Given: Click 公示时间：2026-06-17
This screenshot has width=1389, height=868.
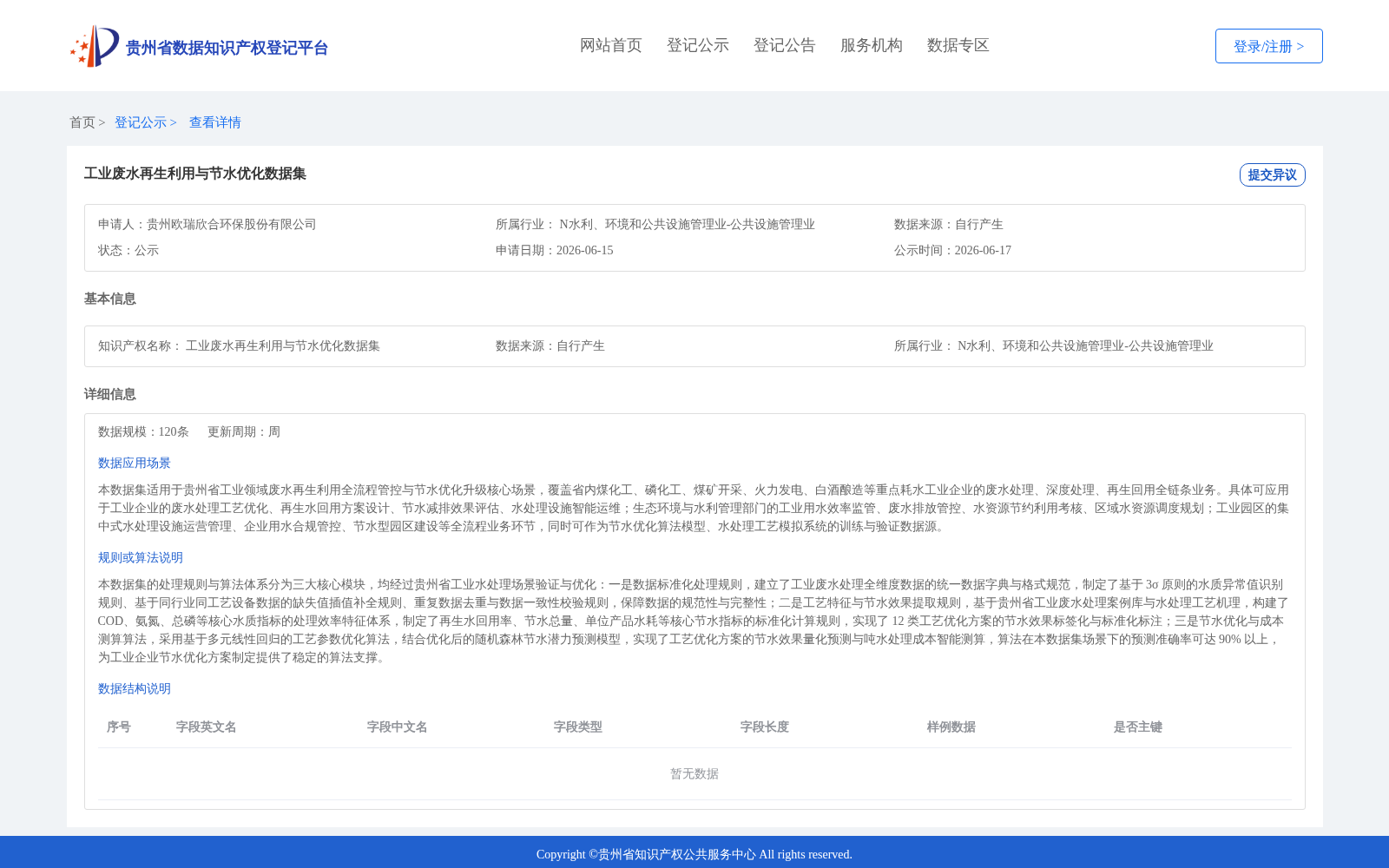Looking at the screenshot, I should 952,250.
